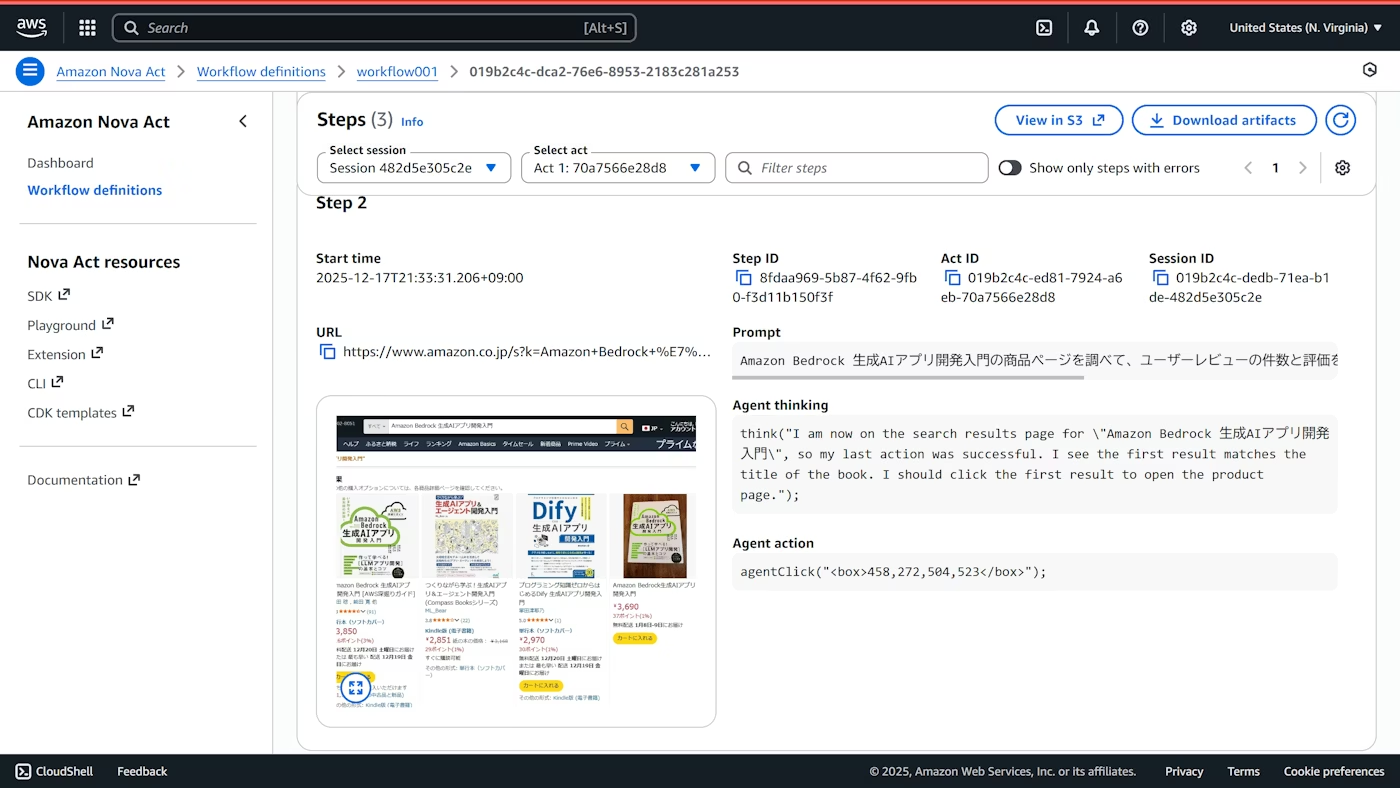
Task: Refresh the steps list
Action: pos(1340,120)
